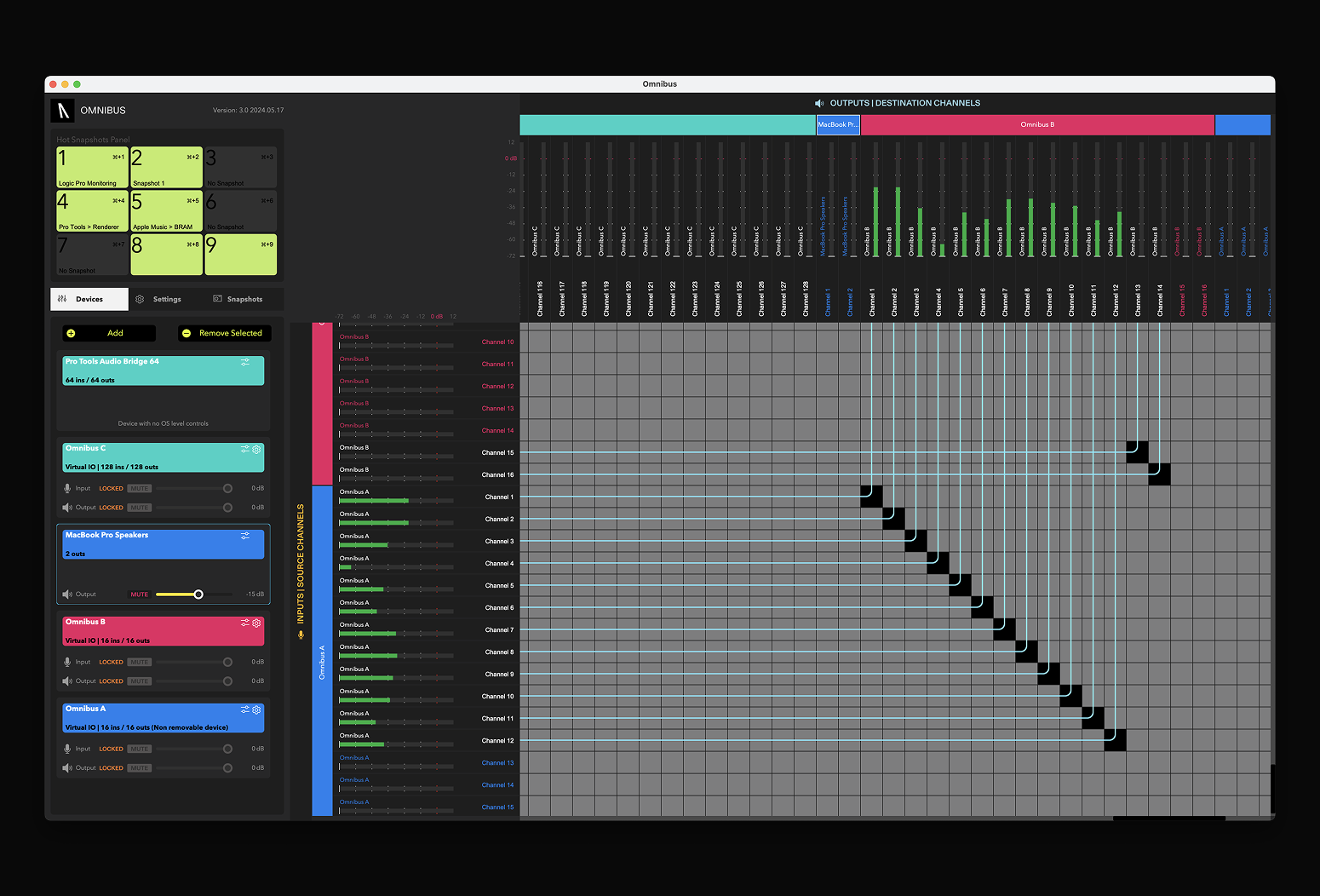The width and height of the screenshot is (1320, 896).
Task: Click the MacBook Pro Speakers volume slider knob
Action: click(198, 594)
